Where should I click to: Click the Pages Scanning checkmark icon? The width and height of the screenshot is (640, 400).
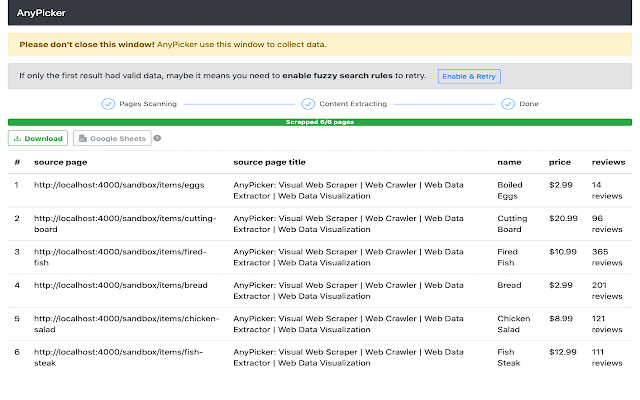click(x=108, y=104)
